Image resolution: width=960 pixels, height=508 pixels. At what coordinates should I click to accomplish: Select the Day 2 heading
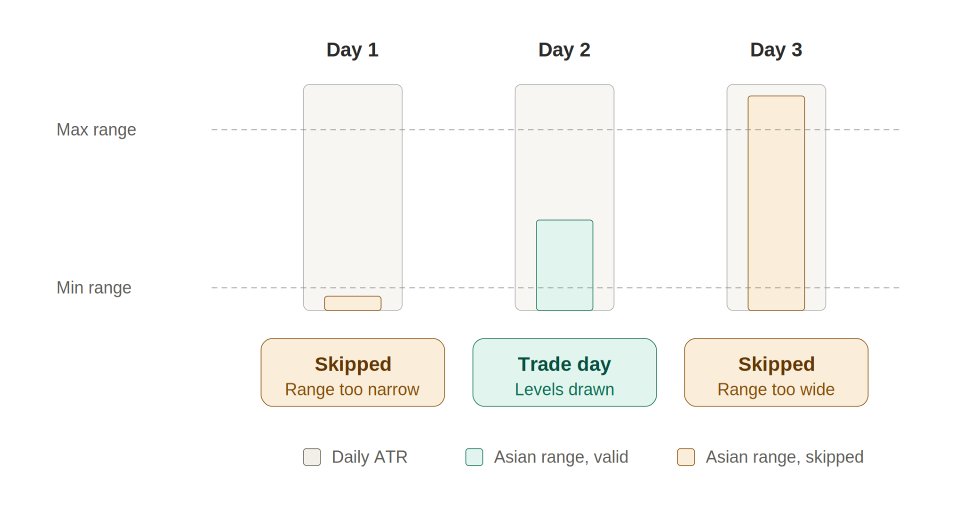coord(564,50)
